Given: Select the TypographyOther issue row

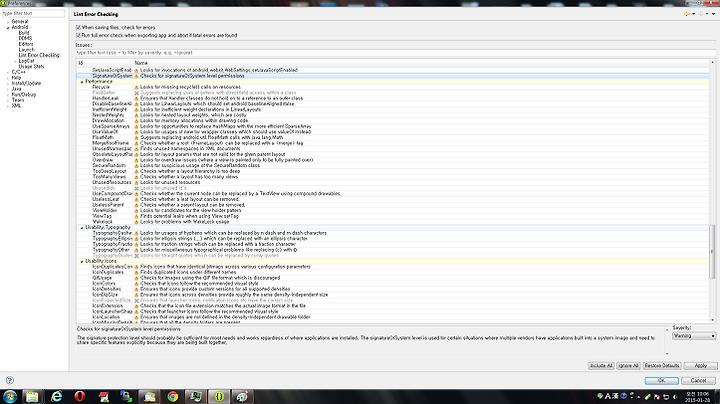Looking at the screenshot, I should coord(393,250).
